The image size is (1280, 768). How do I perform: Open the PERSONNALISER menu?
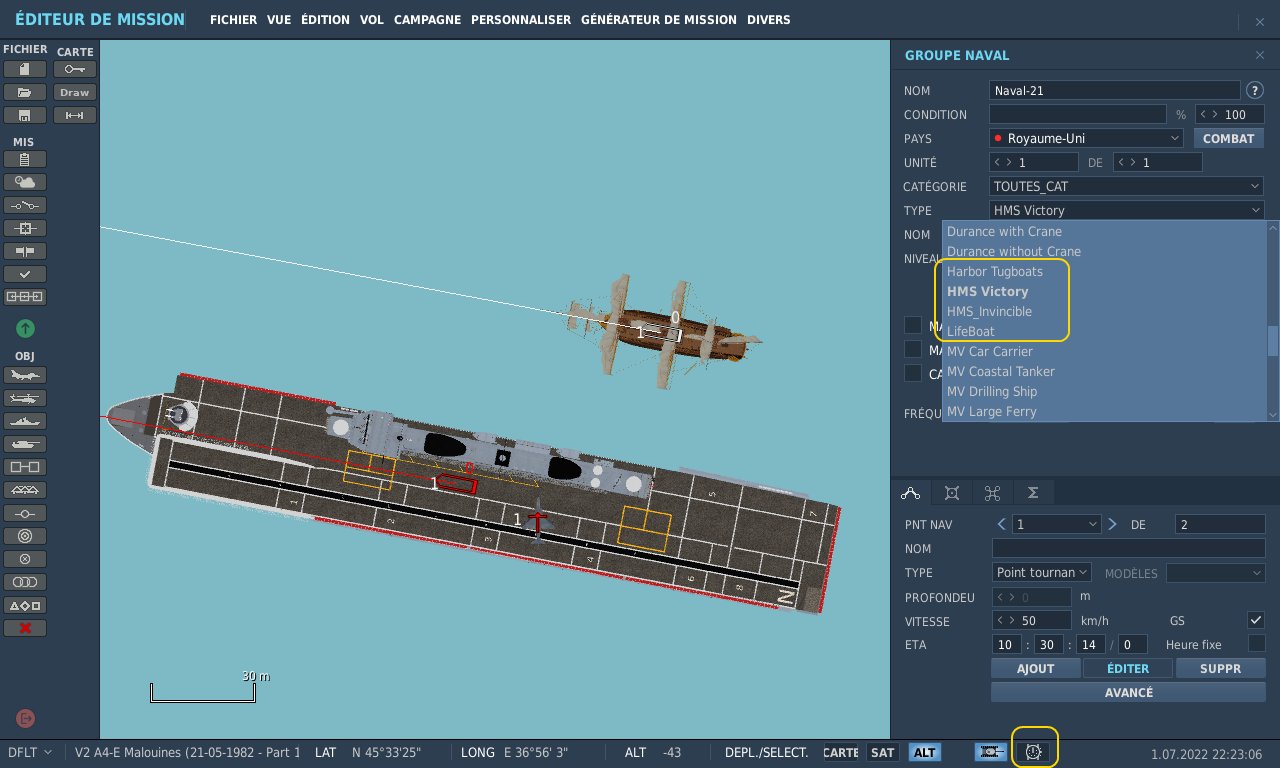tap(521, 20)
